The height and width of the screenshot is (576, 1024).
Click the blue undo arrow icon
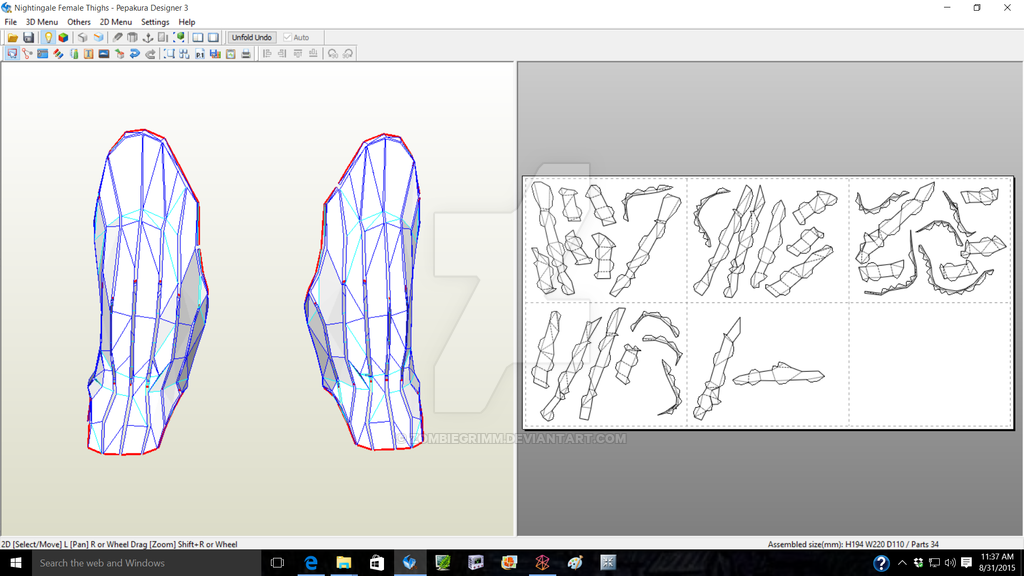tap(135, 54)
